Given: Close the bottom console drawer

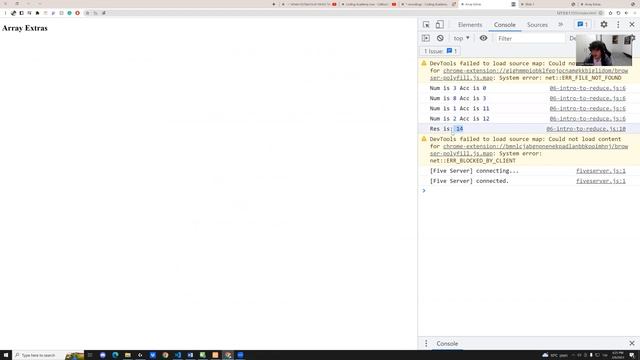Looking at the screenshot, I should pyautogui.click(x=632, y=343).
